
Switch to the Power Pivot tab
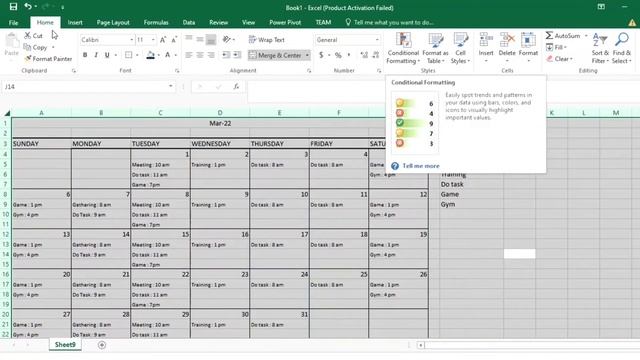[x=285, y=22]
